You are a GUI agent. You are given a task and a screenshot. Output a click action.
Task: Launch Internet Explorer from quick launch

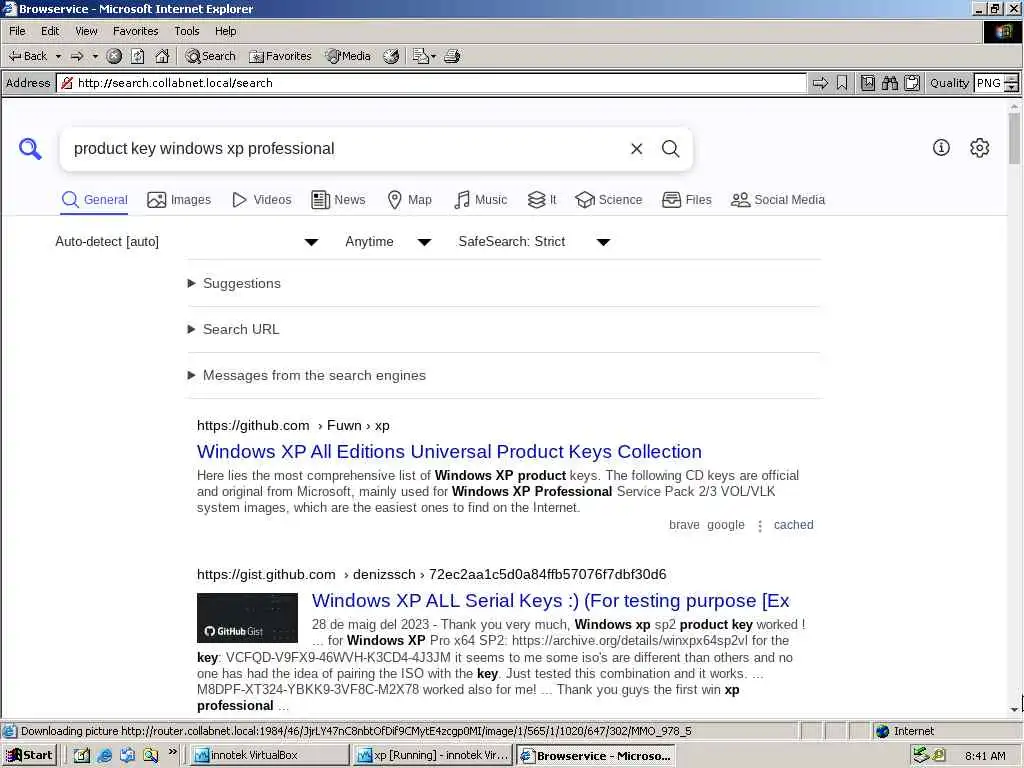pos(104,756)
